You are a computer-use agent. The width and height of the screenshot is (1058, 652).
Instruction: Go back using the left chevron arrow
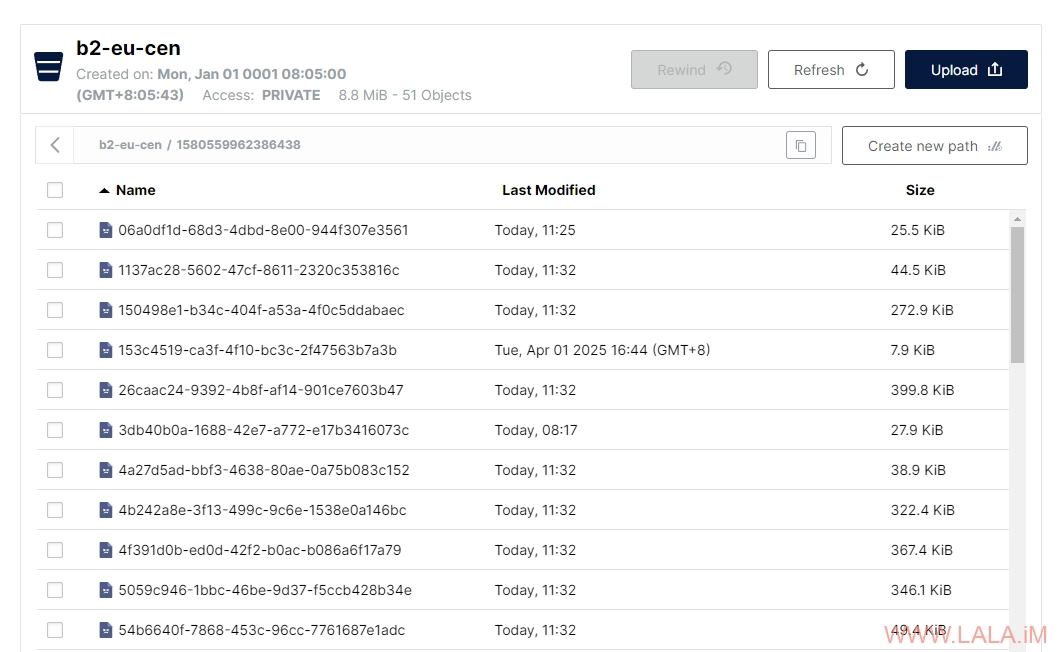55,146
